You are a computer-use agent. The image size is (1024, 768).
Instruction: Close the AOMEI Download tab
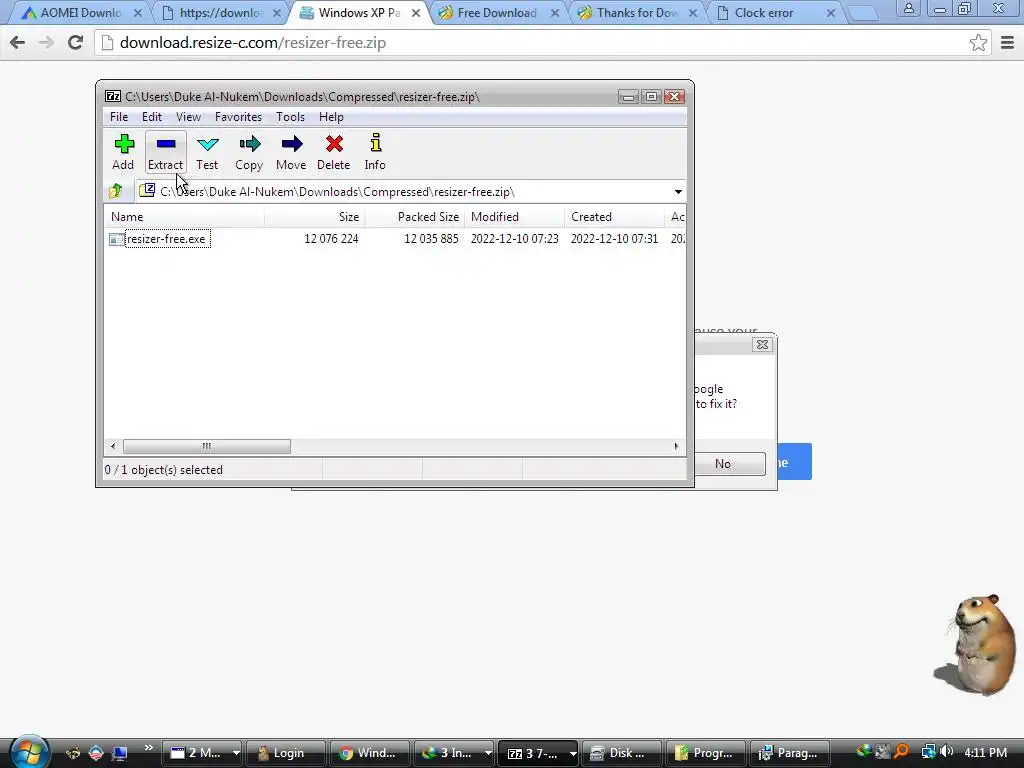point(138,13)
